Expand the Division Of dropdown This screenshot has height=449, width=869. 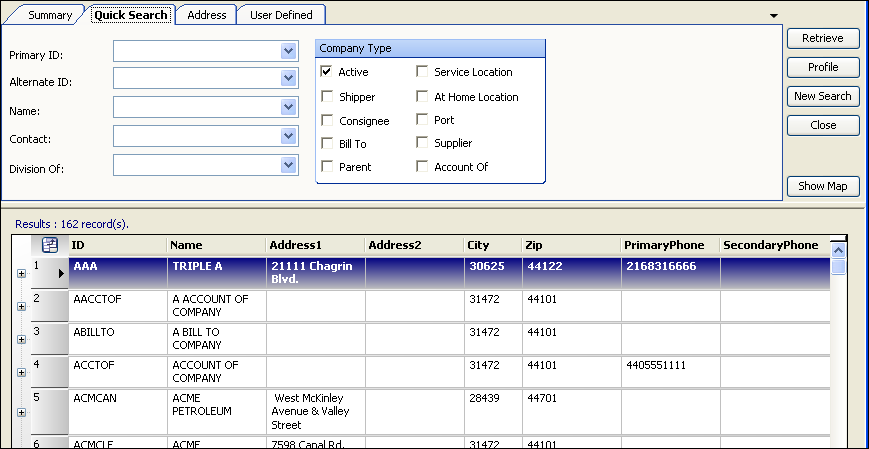coord(289,164)
